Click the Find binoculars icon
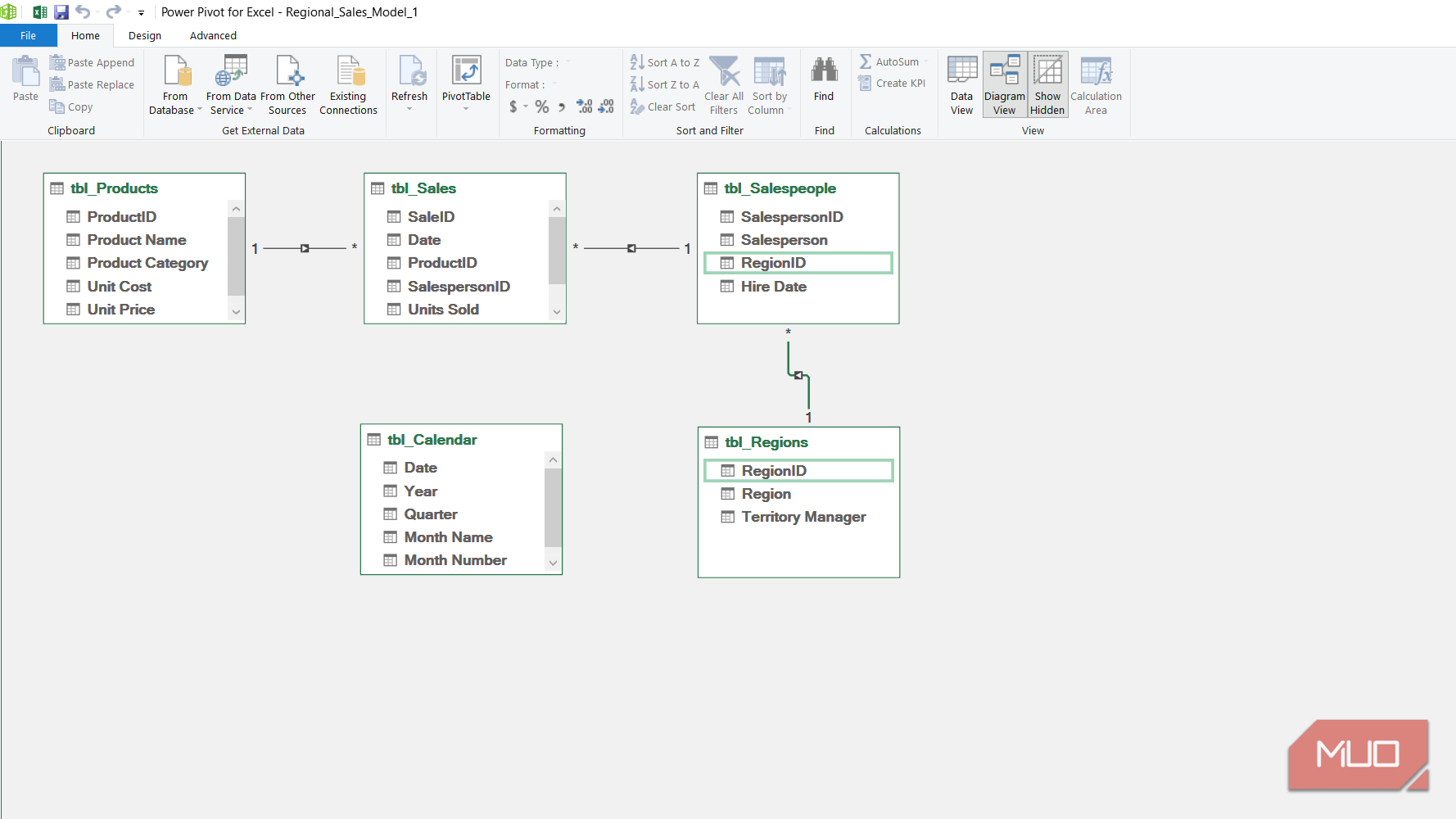This screenshot has width=1456, height=819. click(824, 70)
